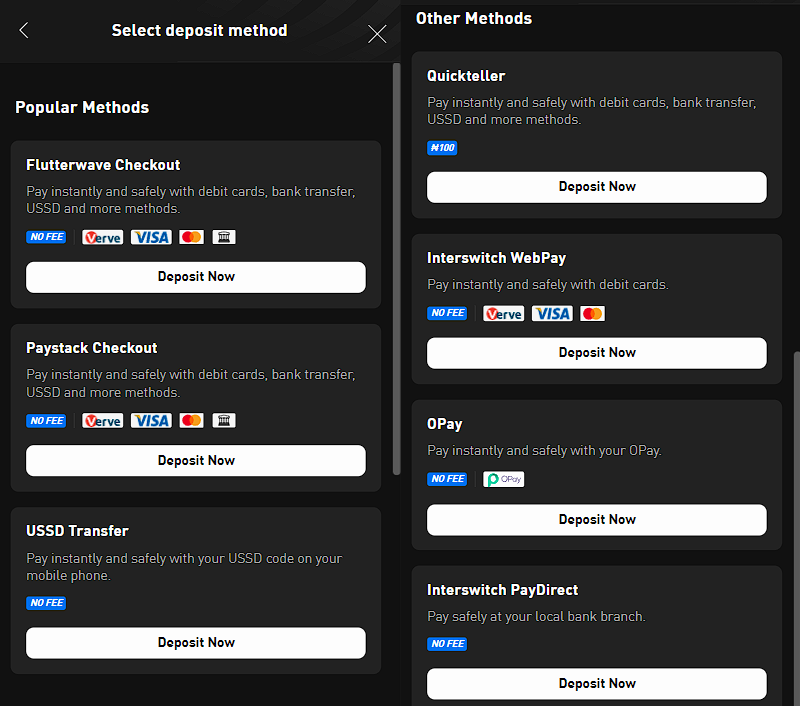
Task: Click Deposit Now for Flutterwave Checkout
Action: click(x=195, y=277)
